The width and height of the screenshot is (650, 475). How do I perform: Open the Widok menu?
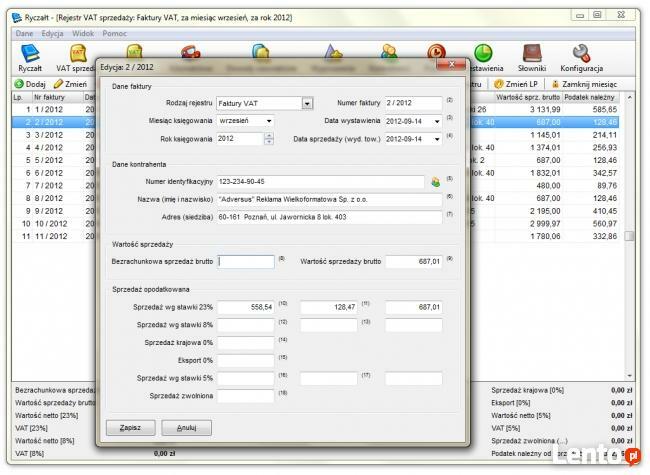pos(85,33)
